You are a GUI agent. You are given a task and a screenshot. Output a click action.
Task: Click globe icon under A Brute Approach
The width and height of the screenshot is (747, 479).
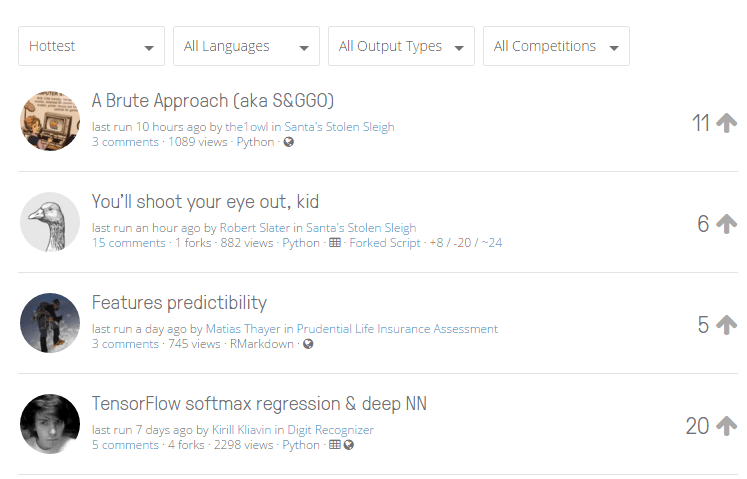[x=289, y=142]
